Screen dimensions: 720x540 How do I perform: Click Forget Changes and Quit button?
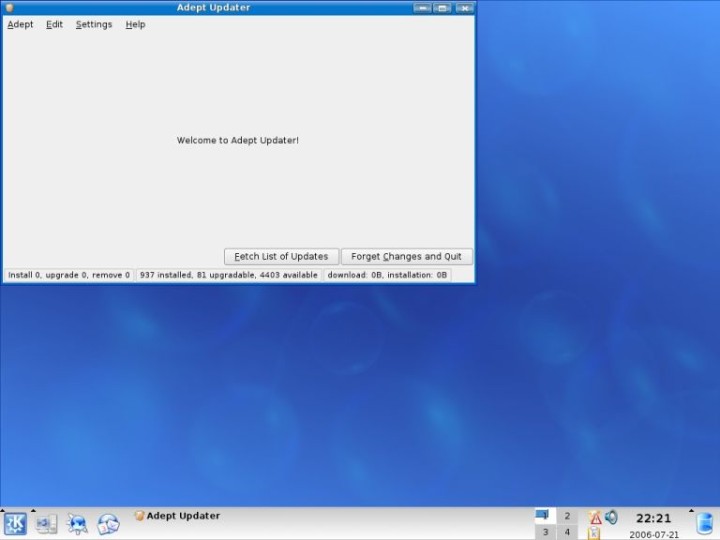tap(406, 256)
